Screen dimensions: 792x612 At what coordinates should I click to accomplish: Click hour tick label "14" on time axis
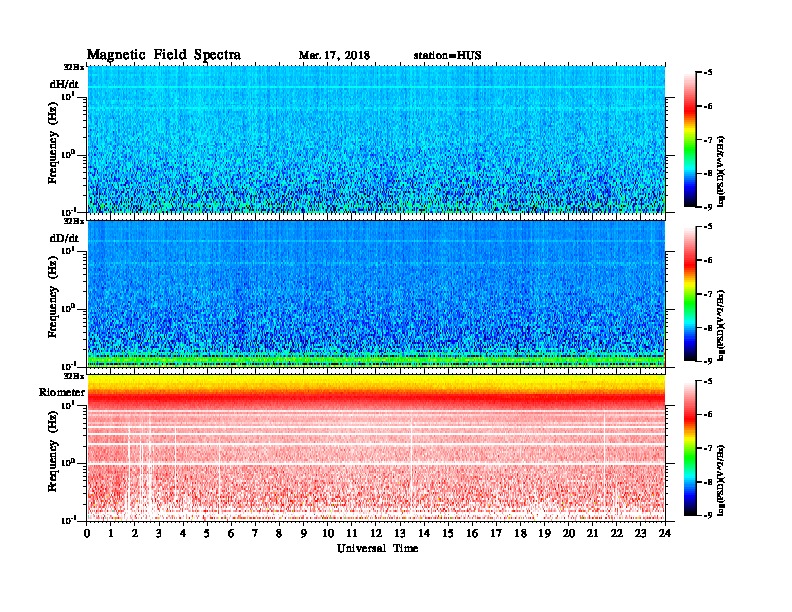tap(424, 533)
